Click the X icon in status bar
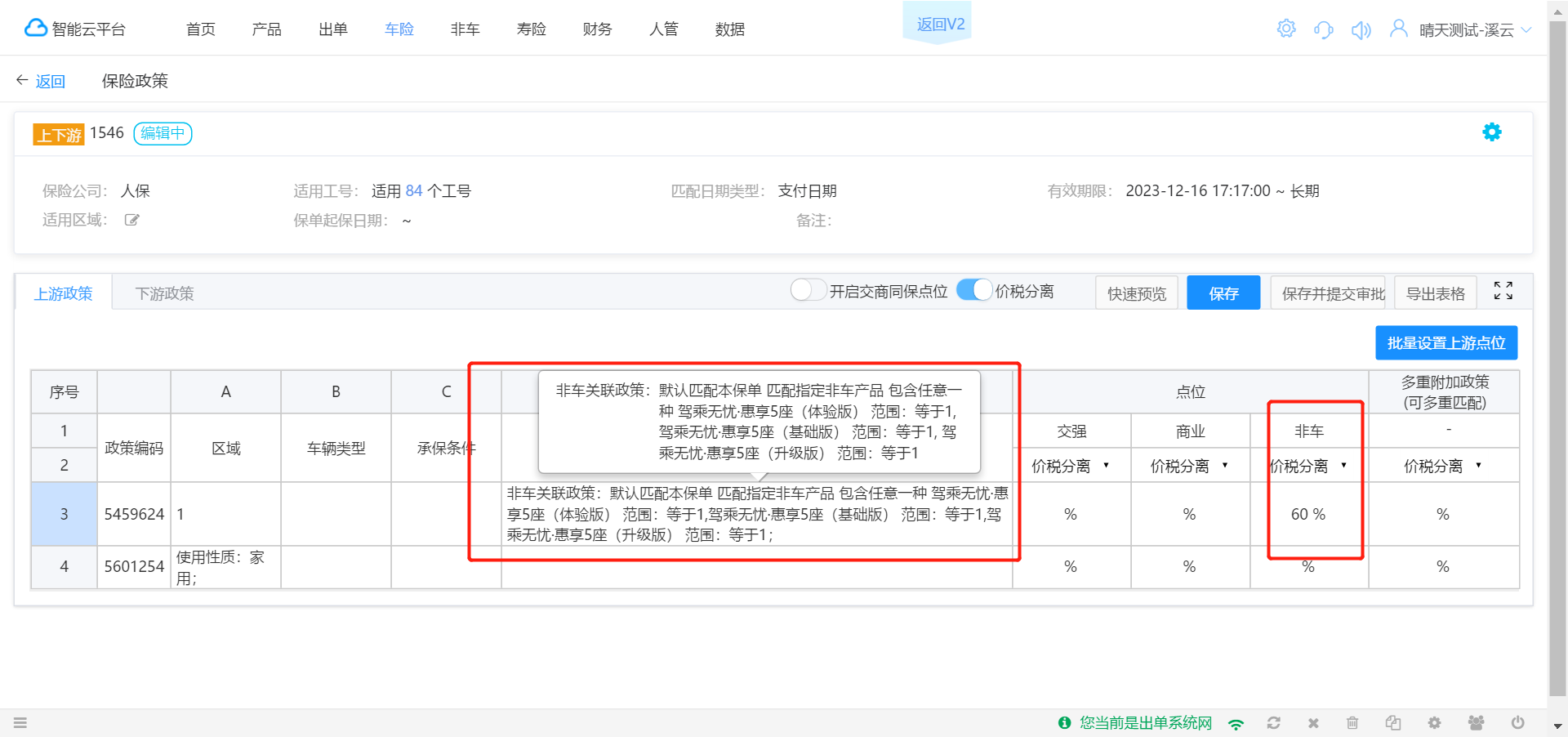Viewport: 1568px width, 737px height. 1313,723
